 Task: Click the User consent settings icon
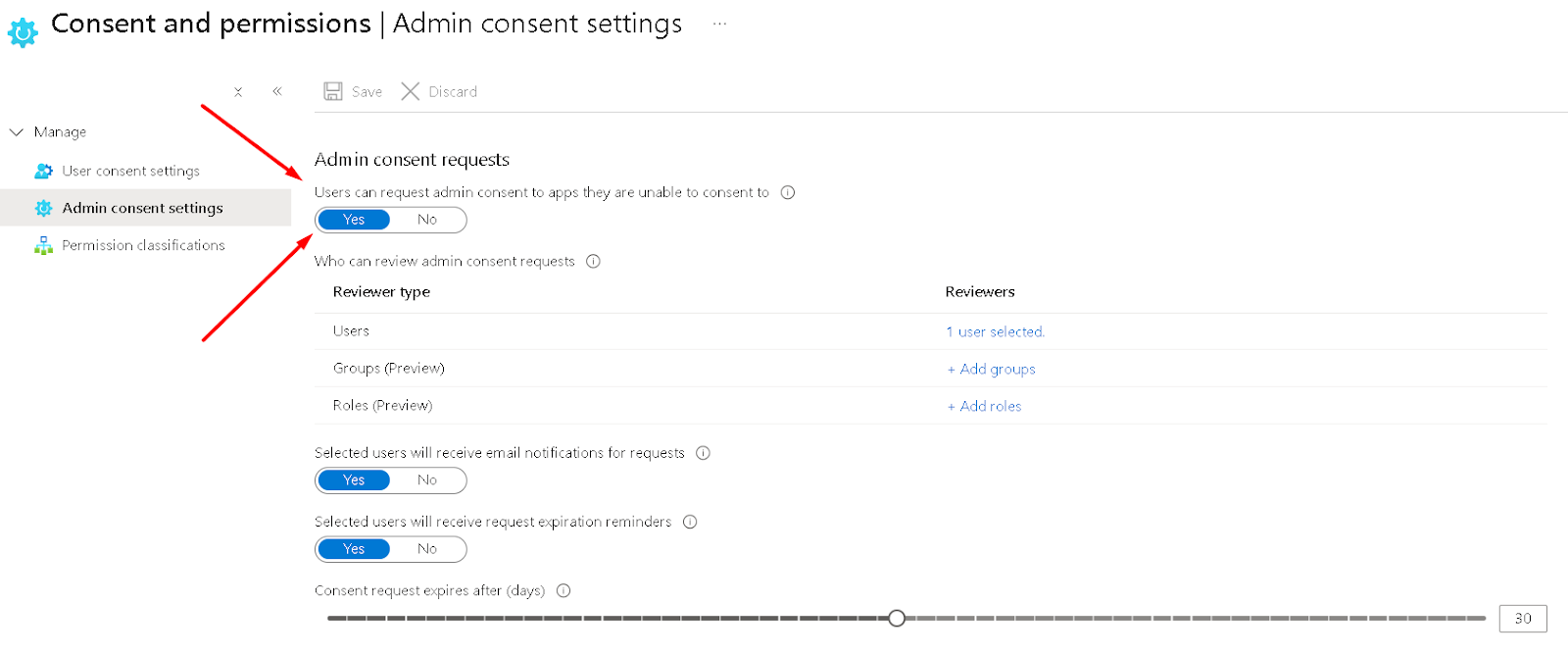tap(43, 171)
